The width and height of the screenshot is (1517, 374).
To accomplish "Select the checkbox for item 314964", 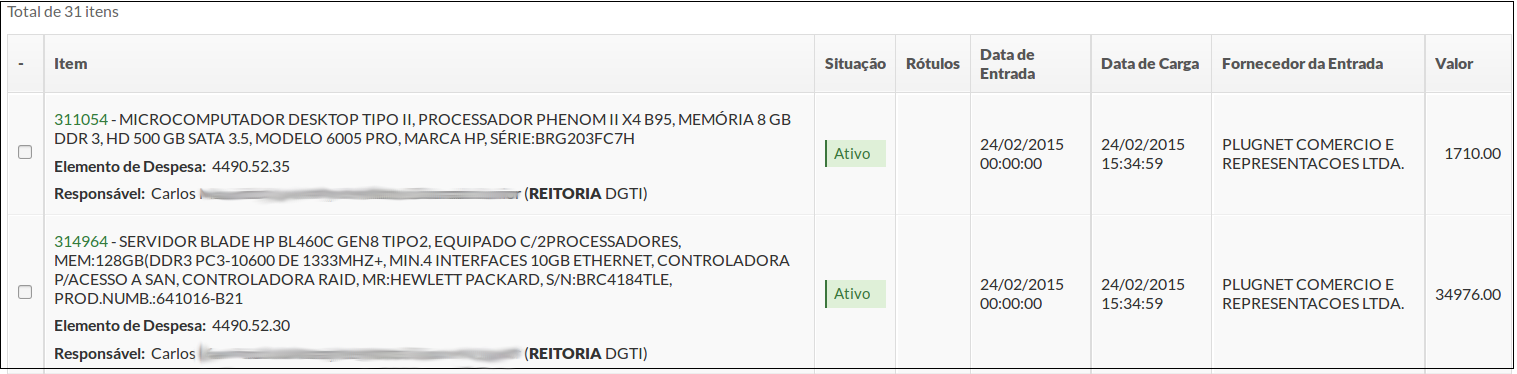I will point(25,292).
